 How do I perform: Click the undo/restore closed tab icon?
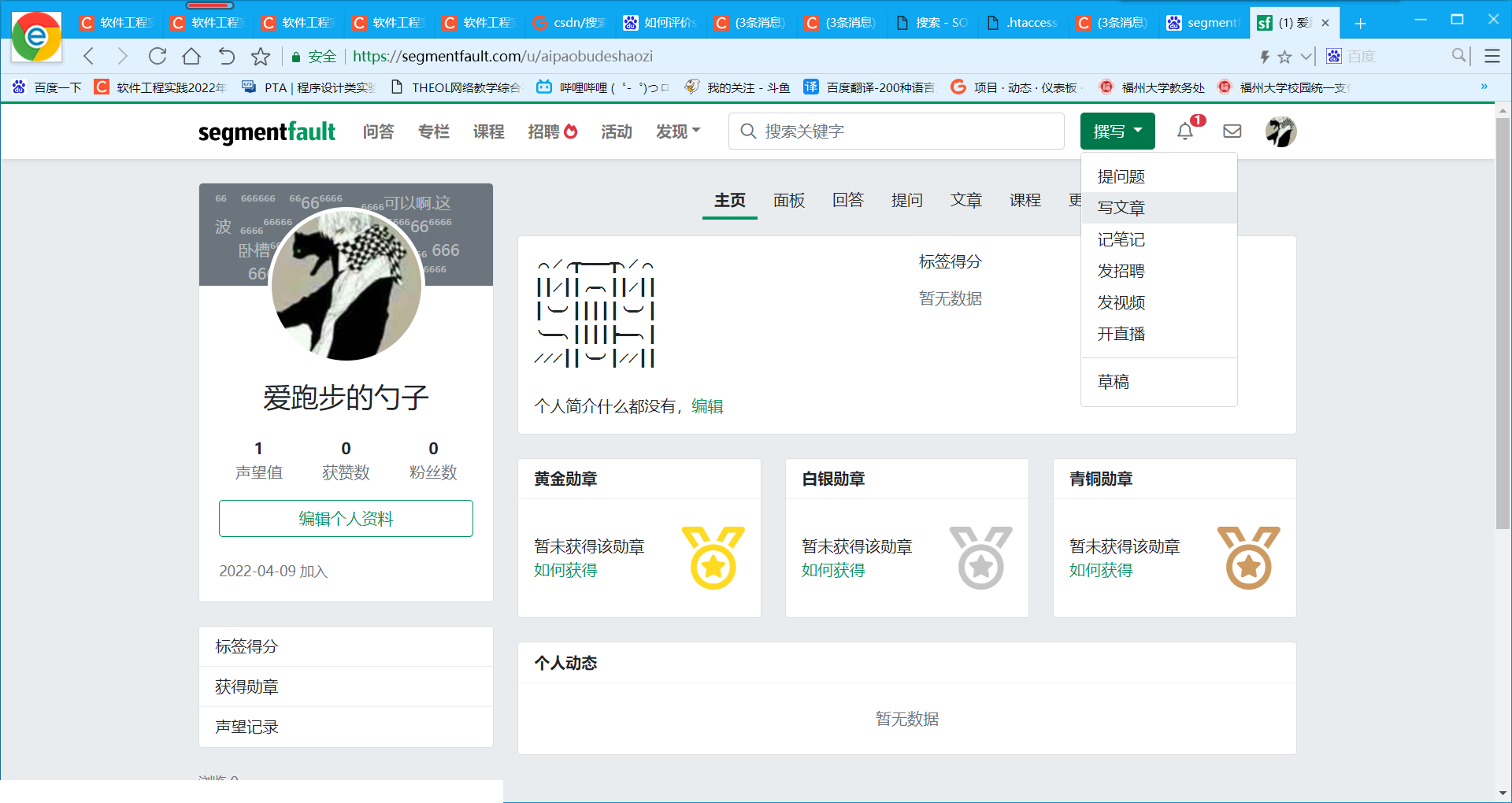(226, 56)
